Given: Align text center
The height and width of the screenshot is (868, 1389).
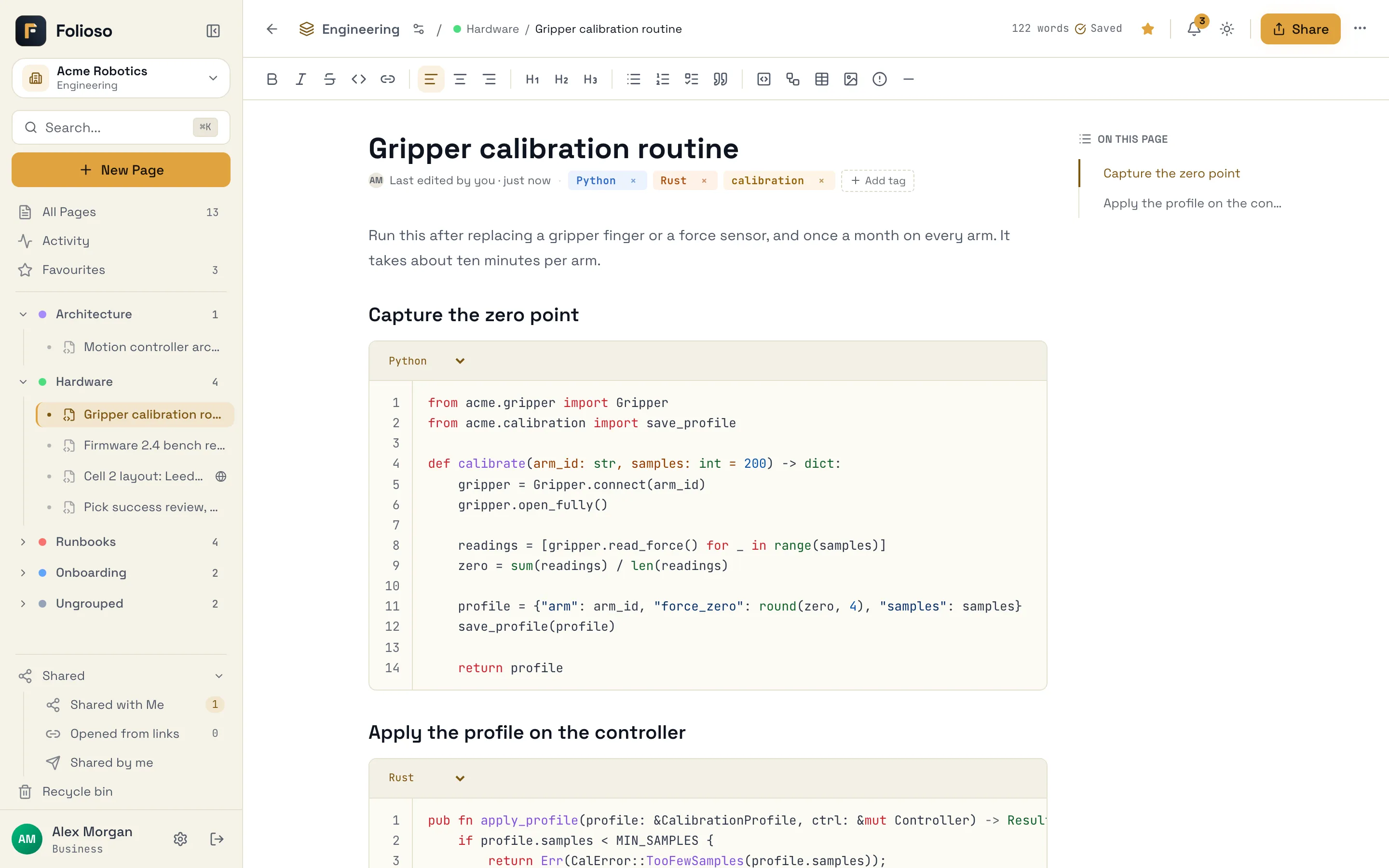Looking at the screenshot, I should coord(460,79).
